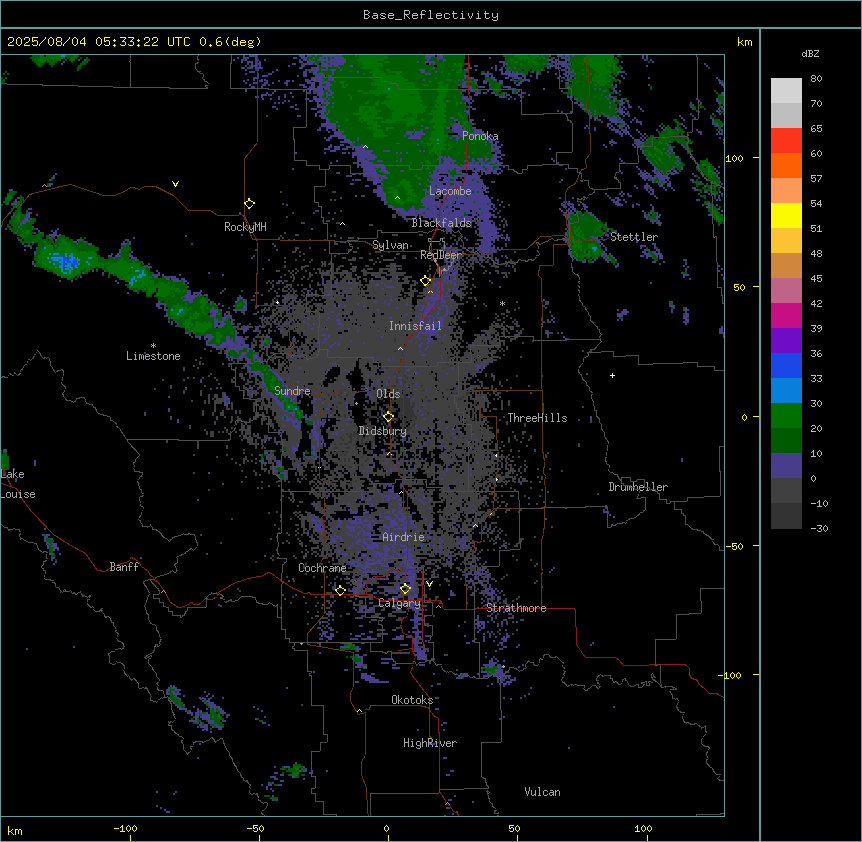Select the blue 36 dBZ legend swatch
This screenshot has height=842, width=862.
click(x=786, y=365)
